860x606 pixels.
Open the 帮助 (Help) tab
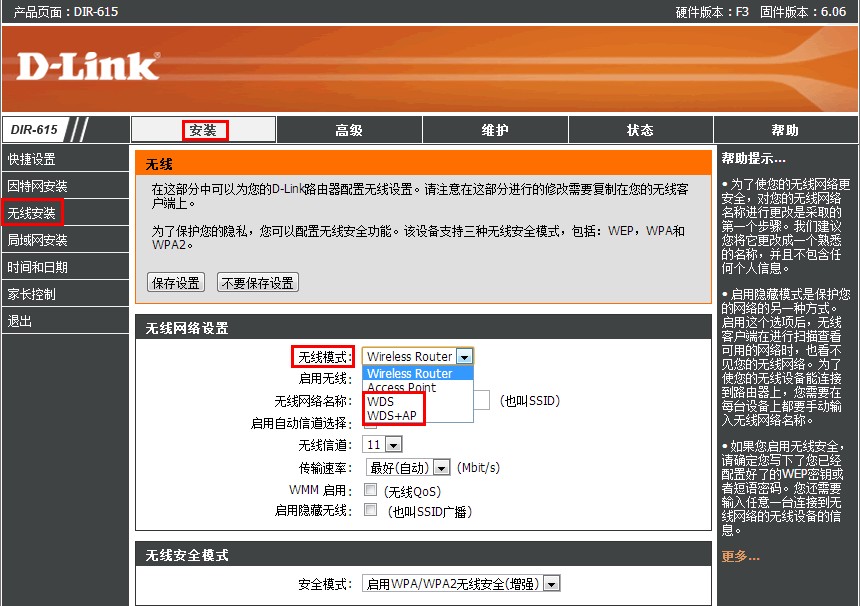pos(785,130)
